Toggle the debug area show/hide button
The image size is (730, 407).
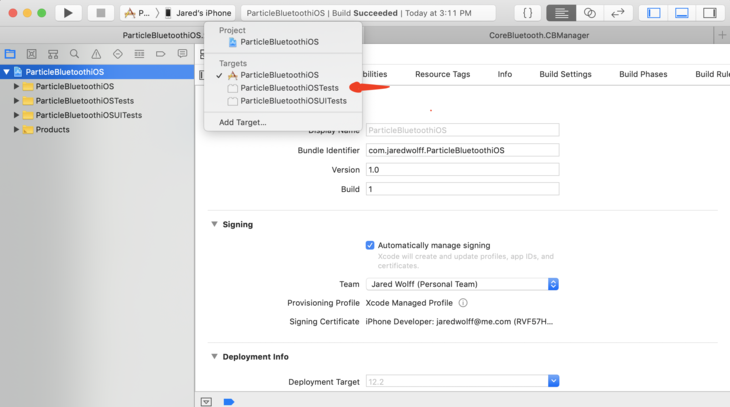pyautogui.click(x=206, y=401)
